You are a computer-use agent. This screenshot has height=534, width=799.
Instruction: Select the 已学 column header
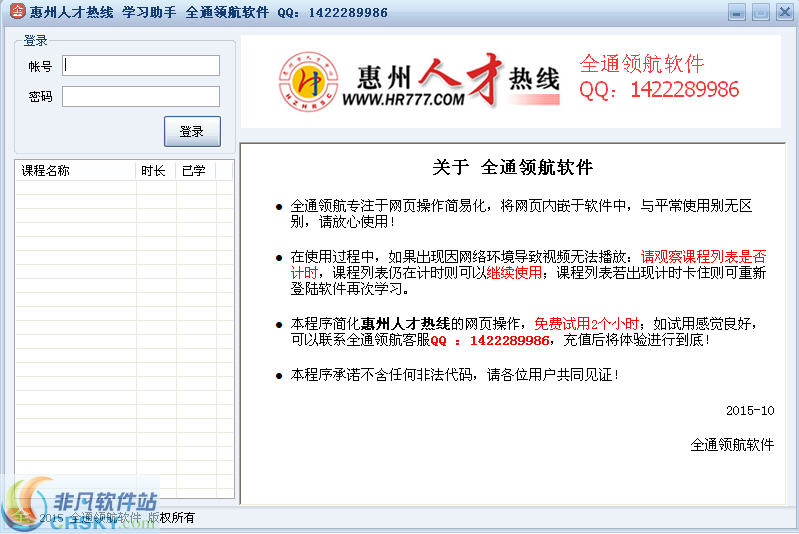click(x=196, y=171)
